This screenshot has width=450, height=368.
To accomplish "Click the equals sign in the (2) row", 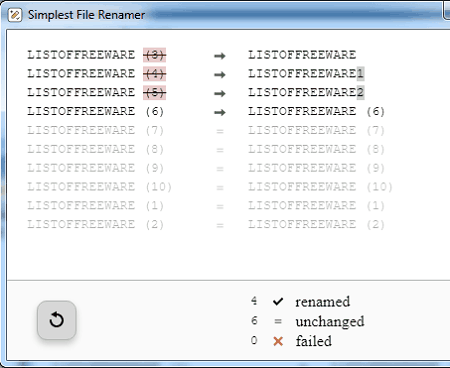I will [220, 225].
